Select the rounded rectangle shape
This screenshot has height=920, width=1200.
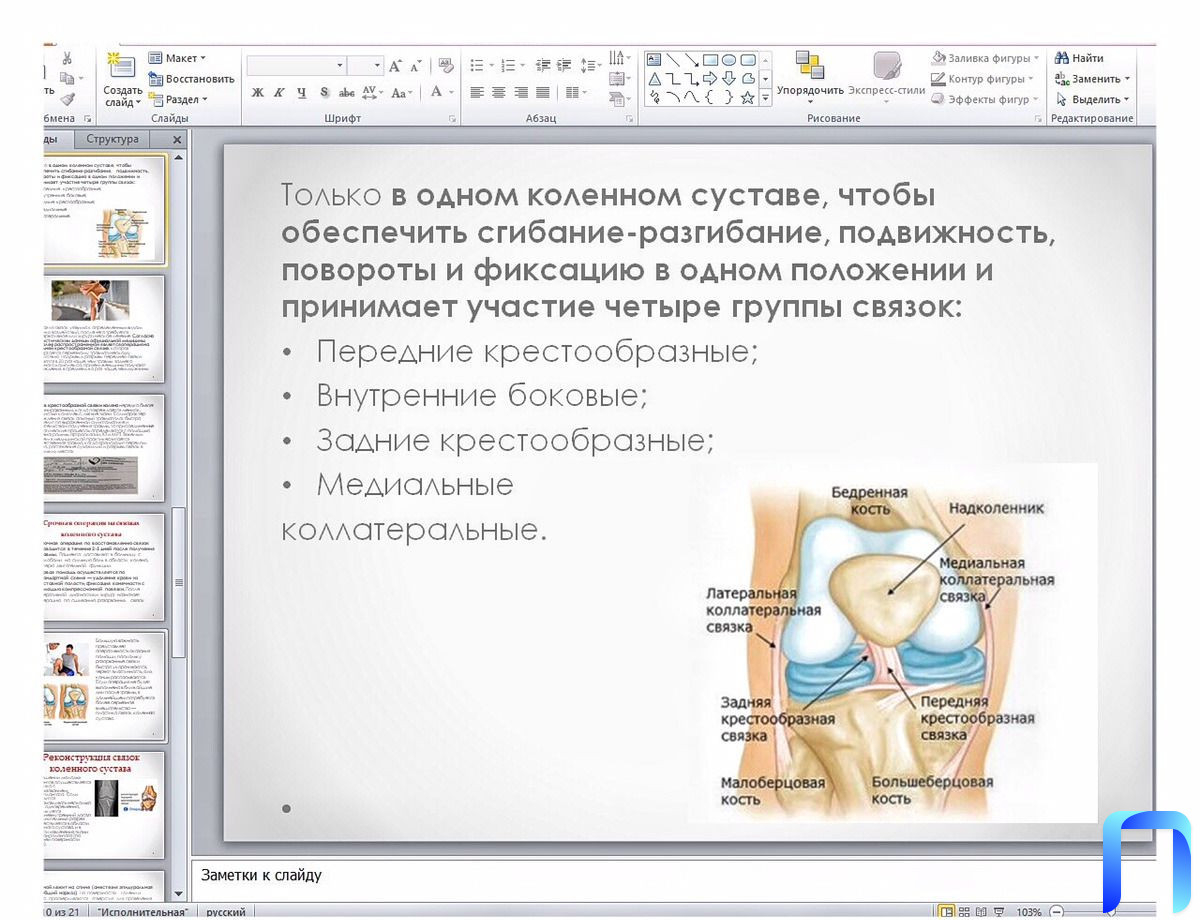tap(747, 59)
